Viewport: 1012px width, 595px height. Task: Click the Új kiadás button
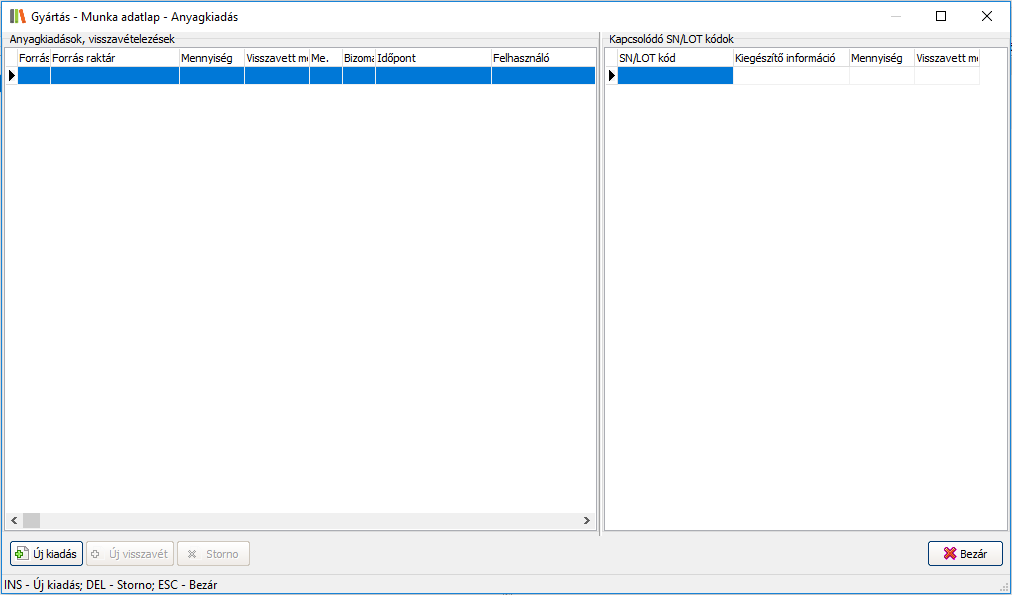[46, 554]
